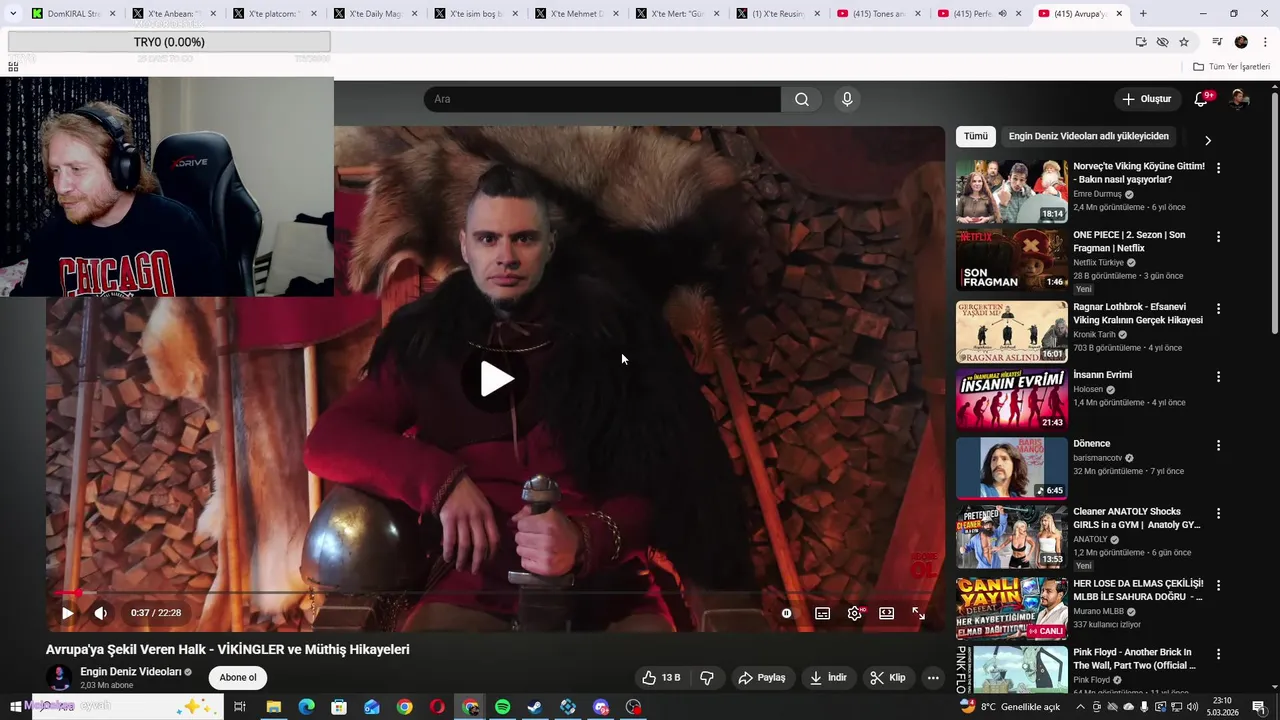Download the video with İndir
Viewport: 1280px width, 720px height.
pyautogui.click(x=828, y=677)
